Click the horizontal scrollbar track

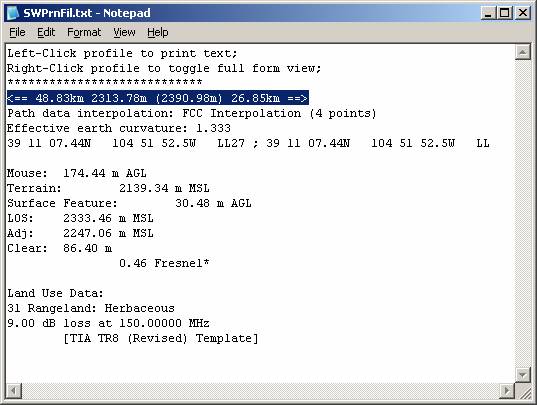pyautogui.click(x=260, y=390)
